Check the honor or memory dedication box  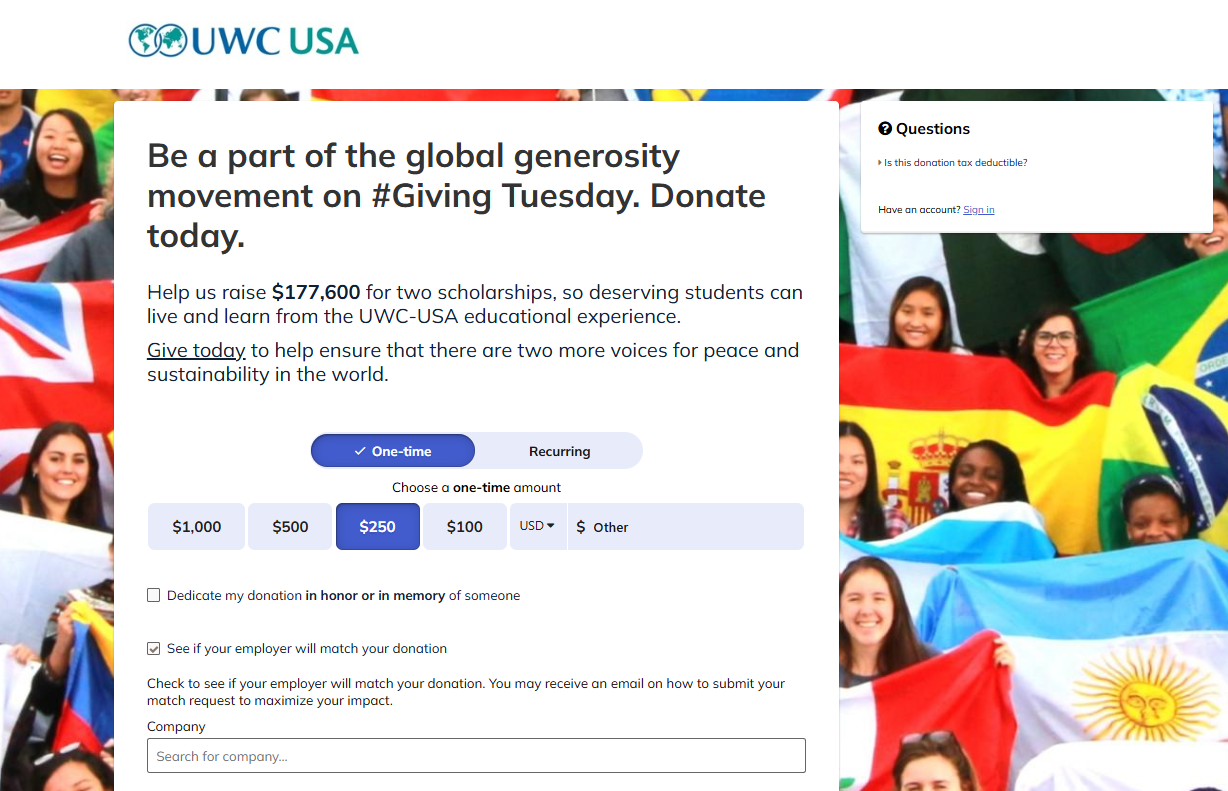tap(154, 595)
